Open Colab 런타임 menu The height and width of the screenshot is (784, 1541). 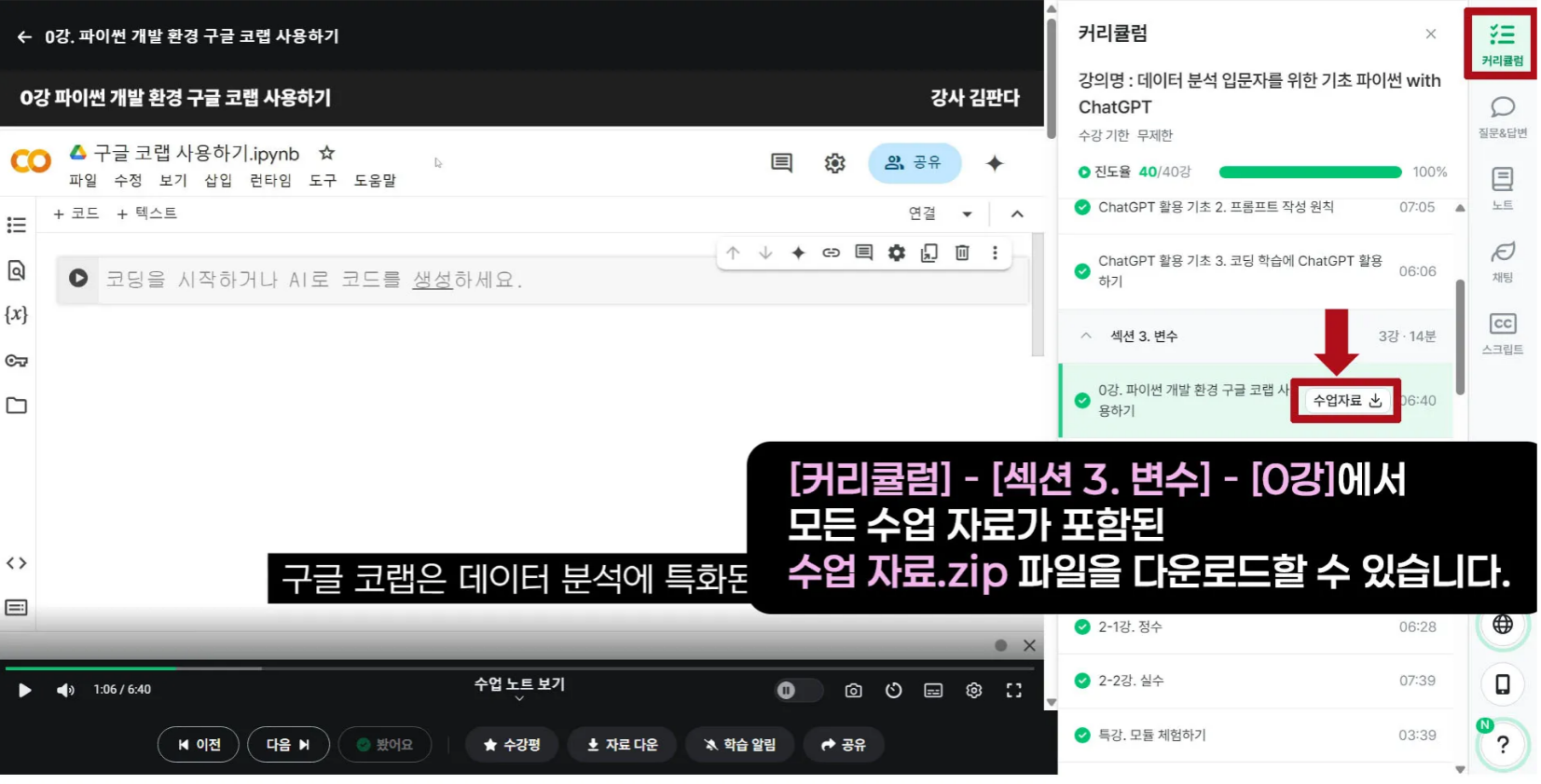tap(270, 181)
